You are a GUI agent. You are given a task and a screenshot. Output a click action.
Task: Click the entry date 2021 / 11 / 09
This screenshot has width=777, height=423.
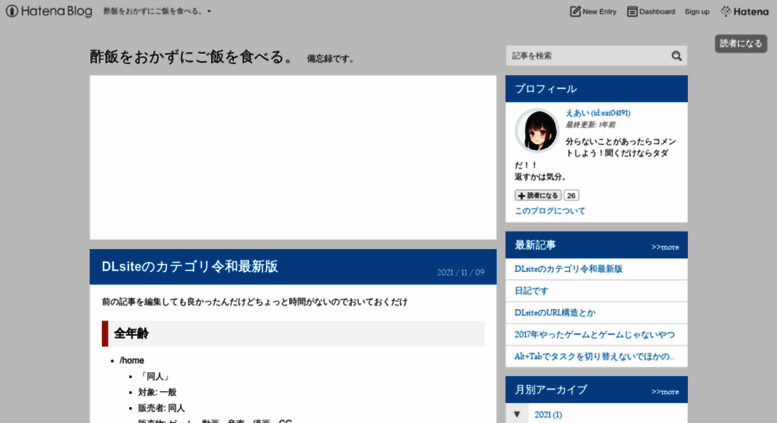click(x=460, y=272)
